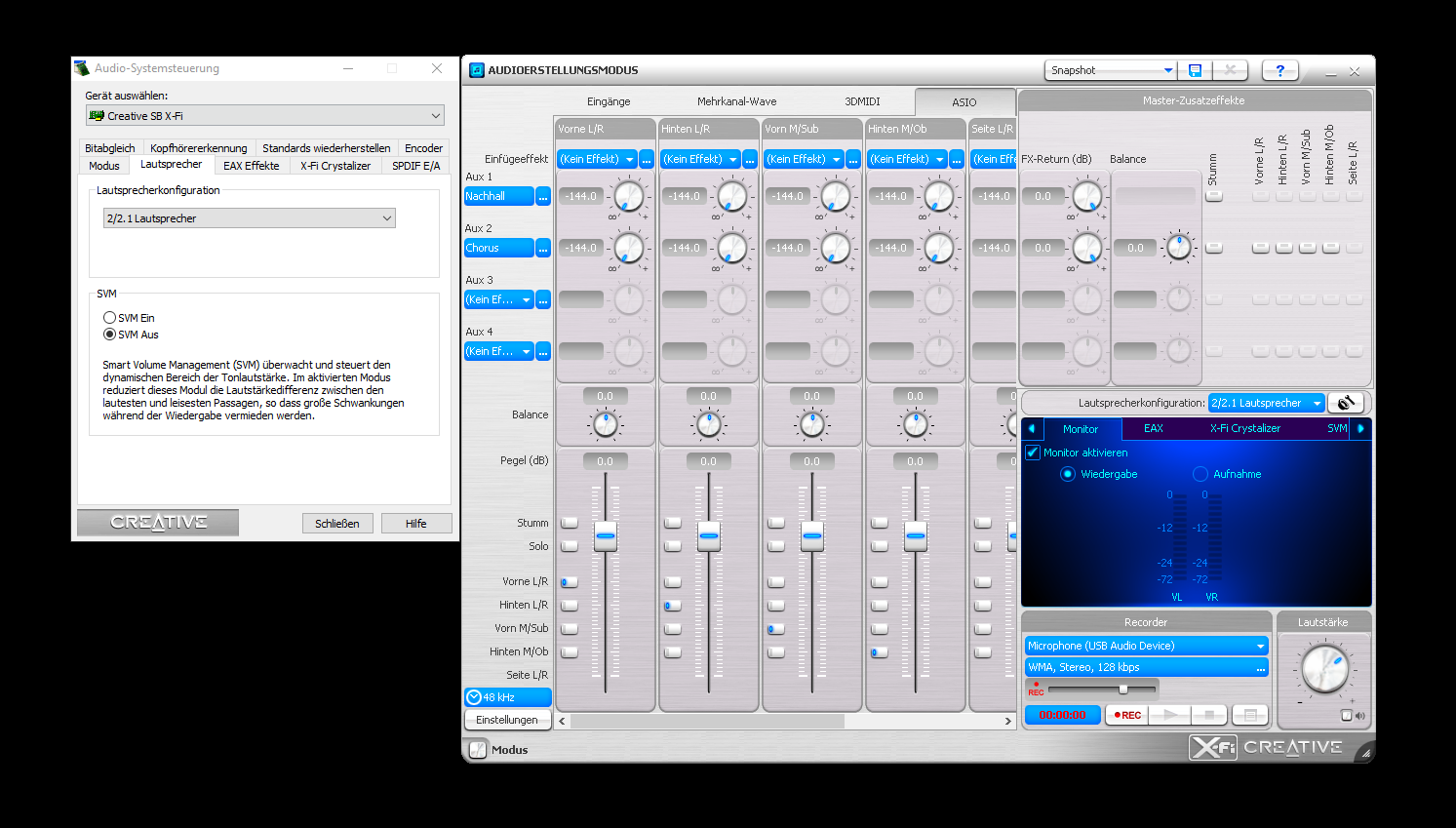This screenshot has height=828, width=1456.
Task: Click the Modus icon at the bottom left
Action: 478,749
